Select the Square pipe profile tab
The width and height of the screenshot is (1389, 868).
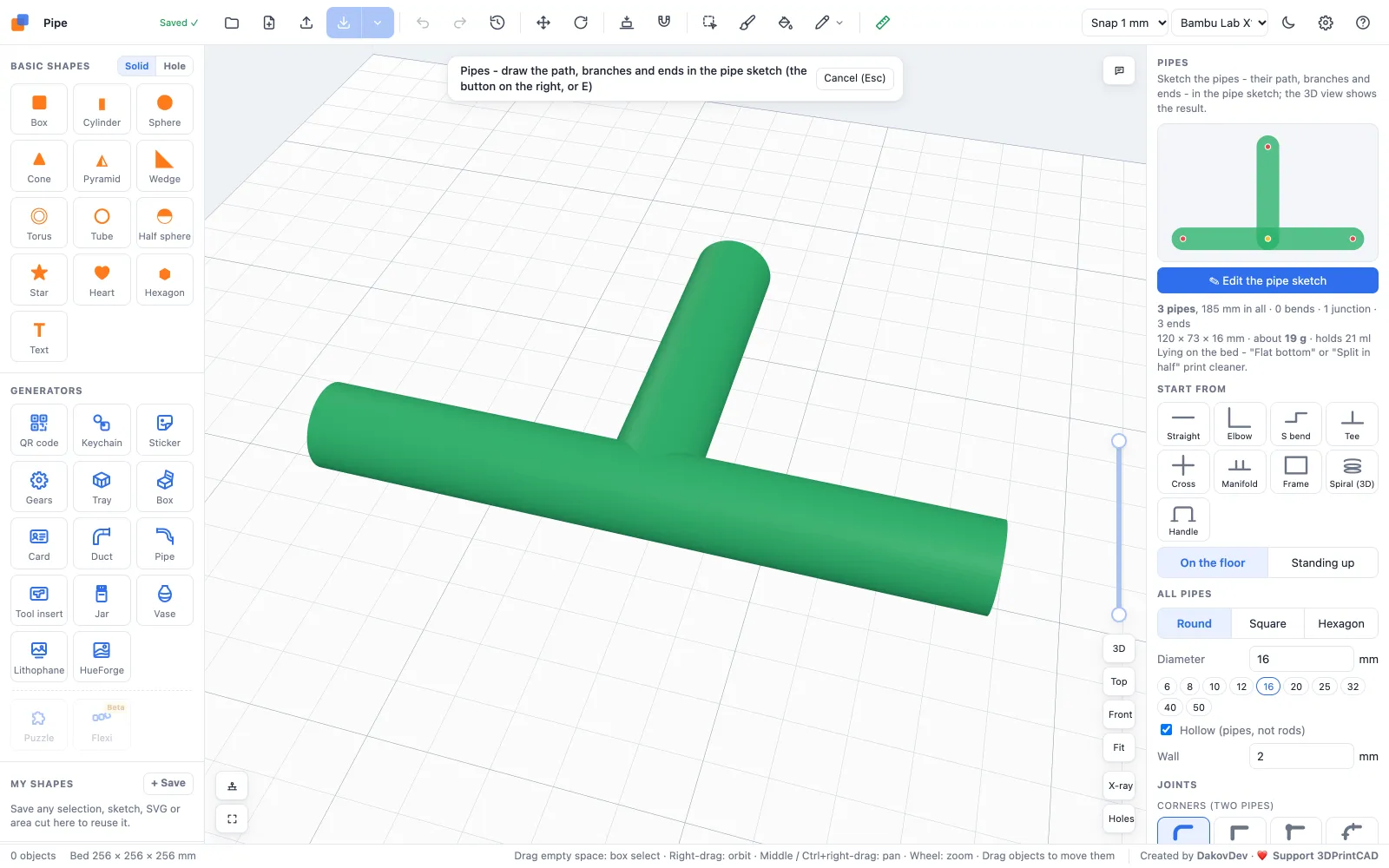[x=1267, y=623]
